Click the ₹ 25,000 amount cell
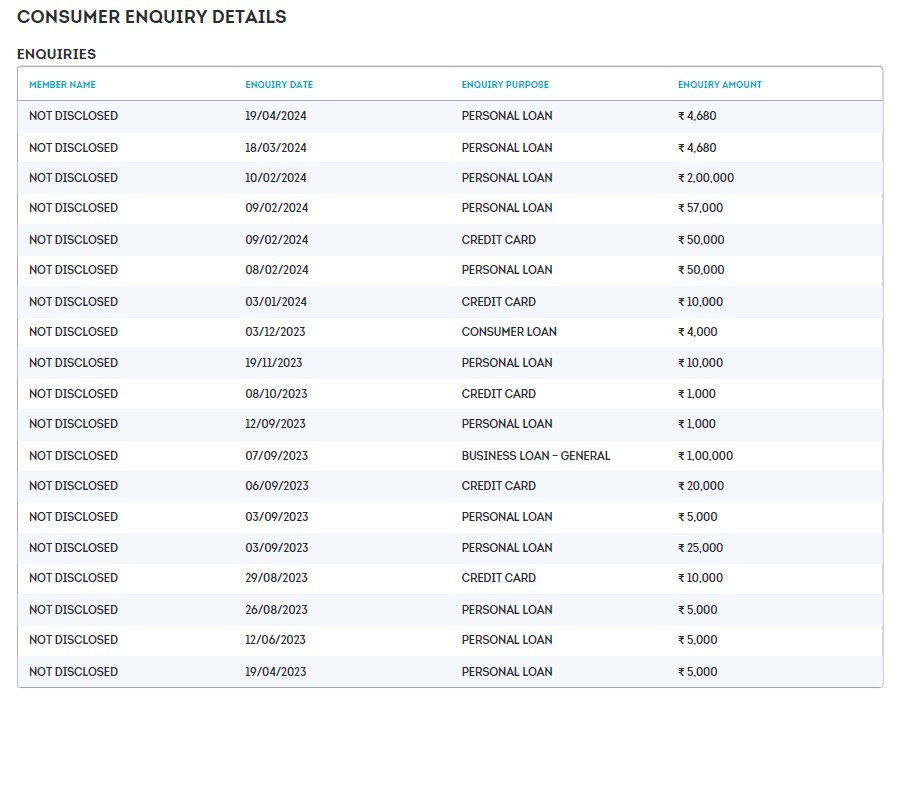Image resolution: width=901 pixels, height=806 pixels. [x=700, y=548]
